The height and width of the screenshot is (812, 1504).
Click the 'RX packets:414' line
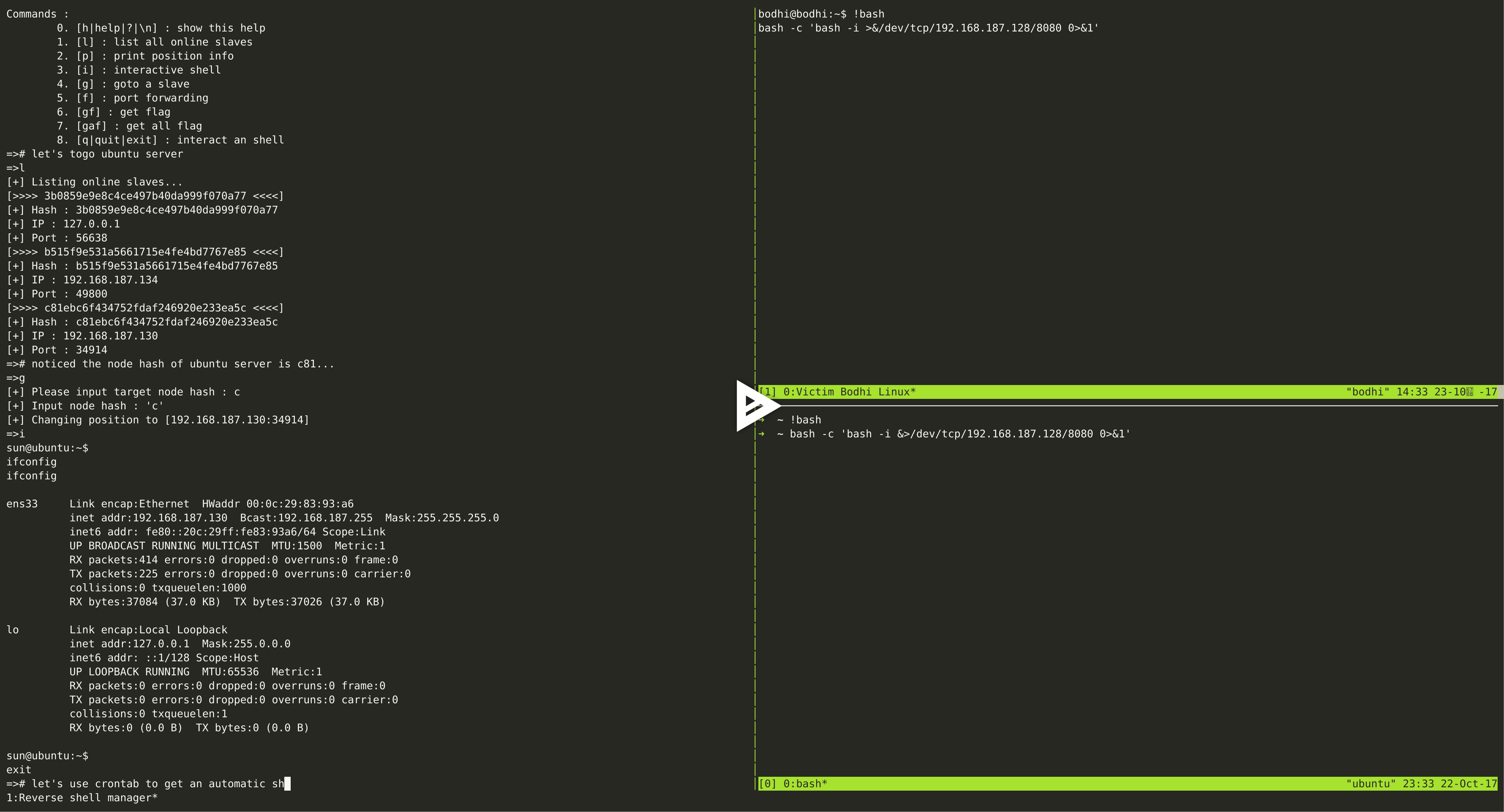[x=234, y=560]
